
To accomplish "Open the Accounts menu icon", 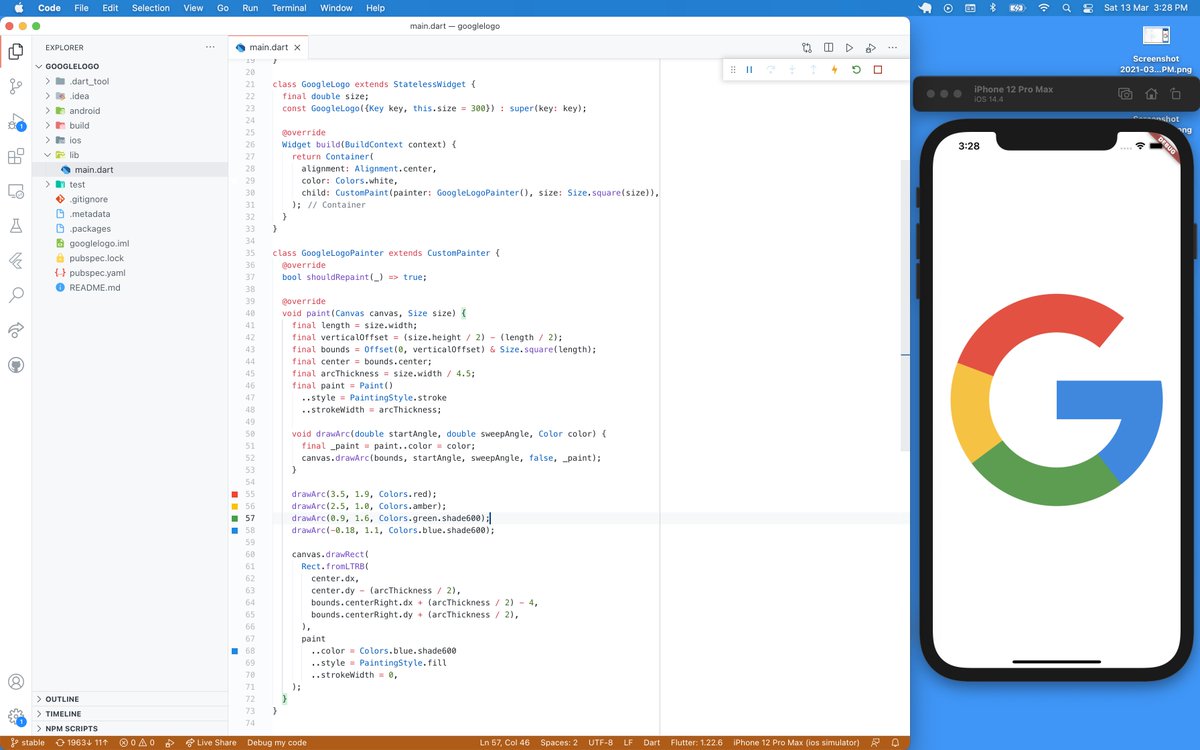I will click(x=16, y=682).
